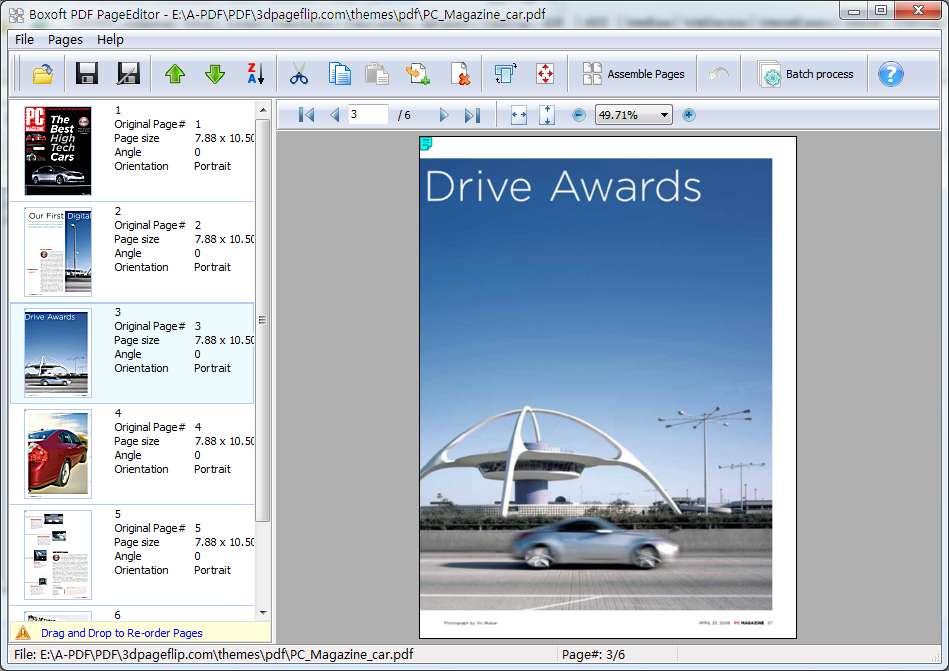Copy pages with the copy icon
This screenshot has width=949, height=671.
pos(340,74)
